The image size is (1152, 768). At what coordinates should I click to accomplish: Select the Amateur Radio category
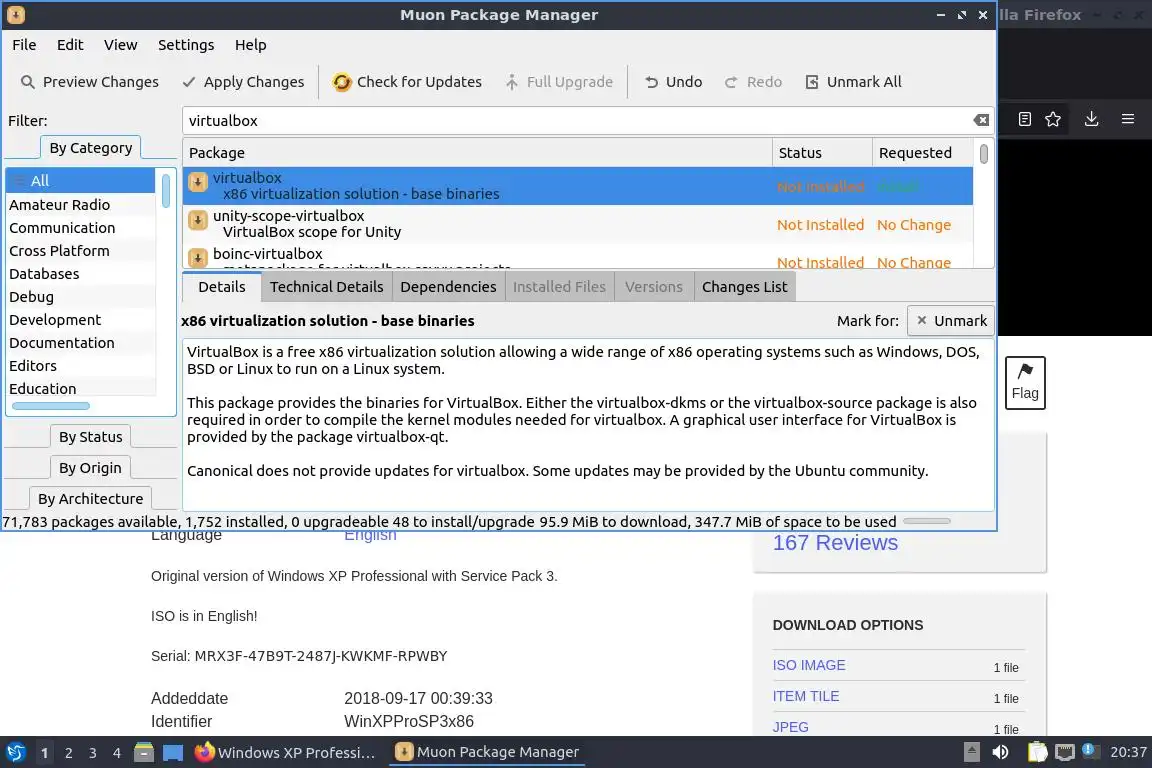tap(81, 204)
